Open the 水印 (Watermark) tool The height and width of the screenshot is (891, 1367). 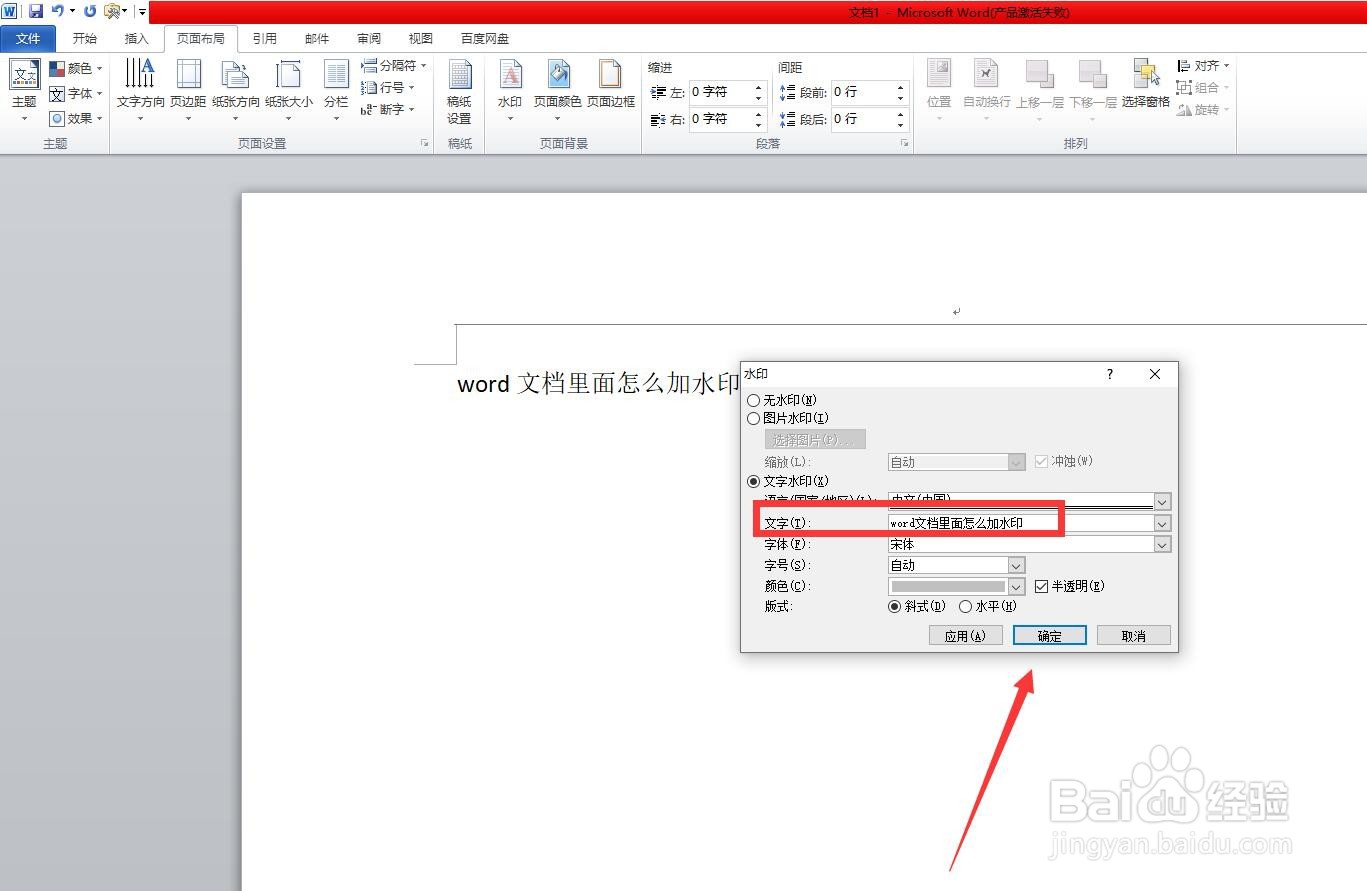(509, 88)
